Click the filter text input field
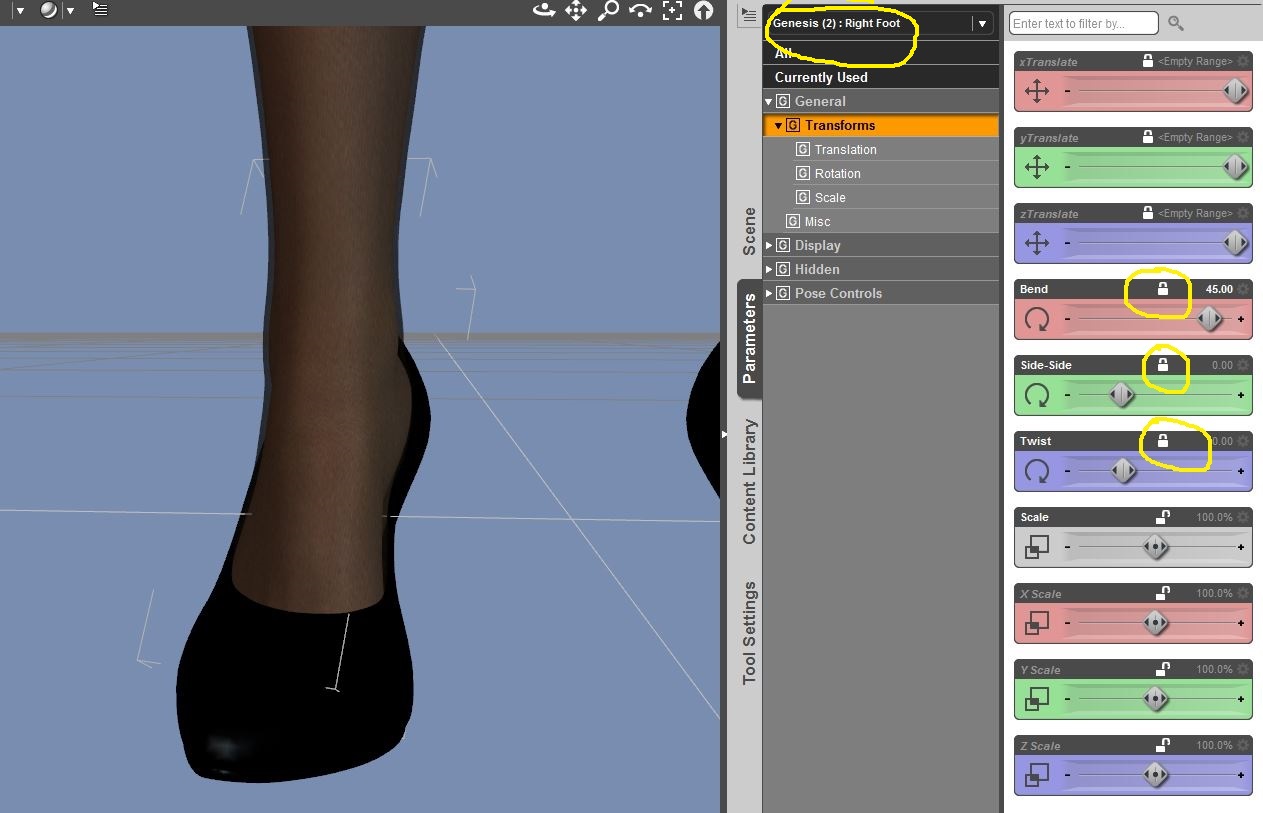This screenshot has height=813, width=1263. tap(1083, 23)
